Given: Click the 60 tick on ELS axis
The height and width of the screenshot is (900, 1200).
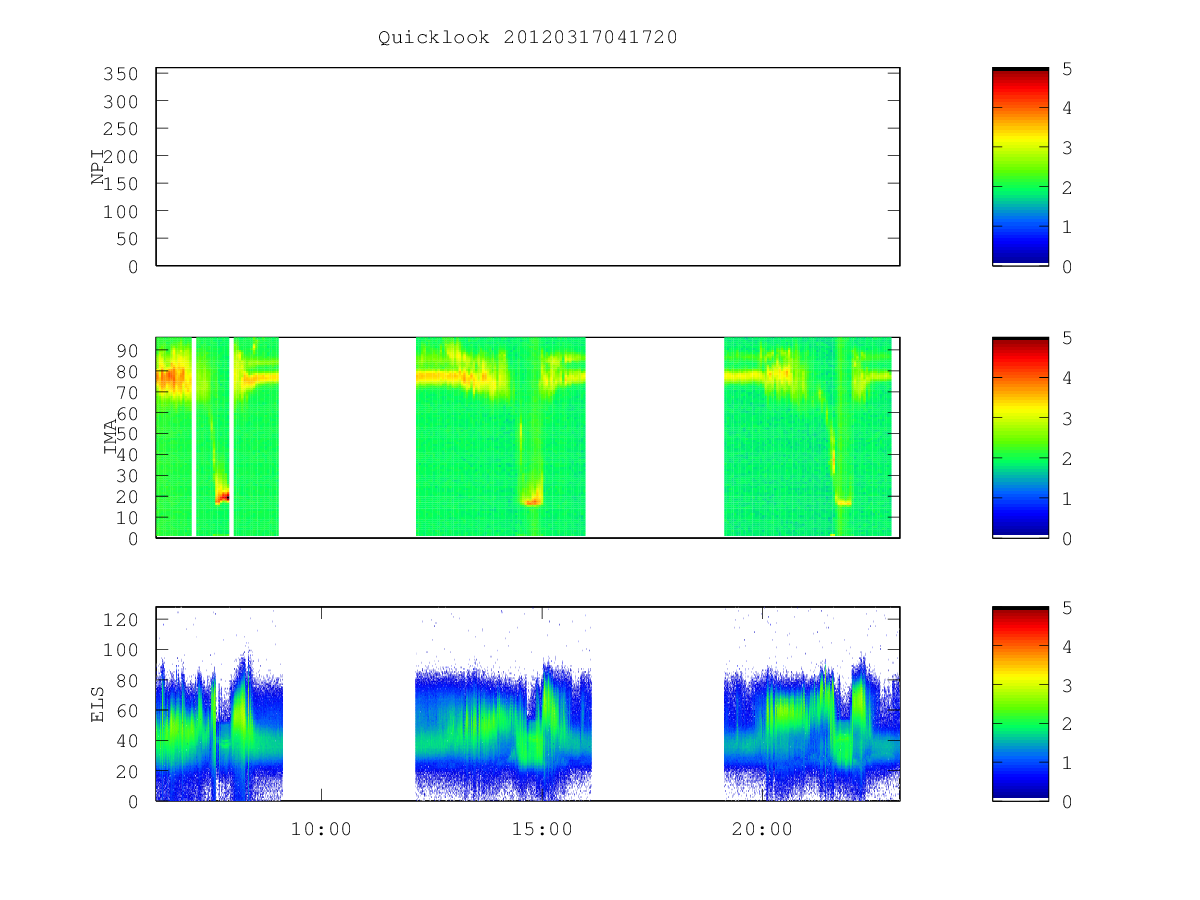Looking at the screenshot, I should click(x=126, y=711).
